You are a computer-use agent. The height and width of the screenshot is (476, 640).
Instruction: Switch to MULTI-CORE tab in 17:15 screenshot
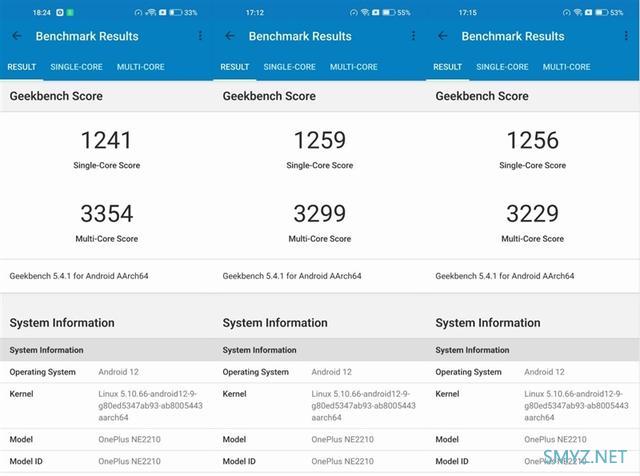click(x=567, y=67)
